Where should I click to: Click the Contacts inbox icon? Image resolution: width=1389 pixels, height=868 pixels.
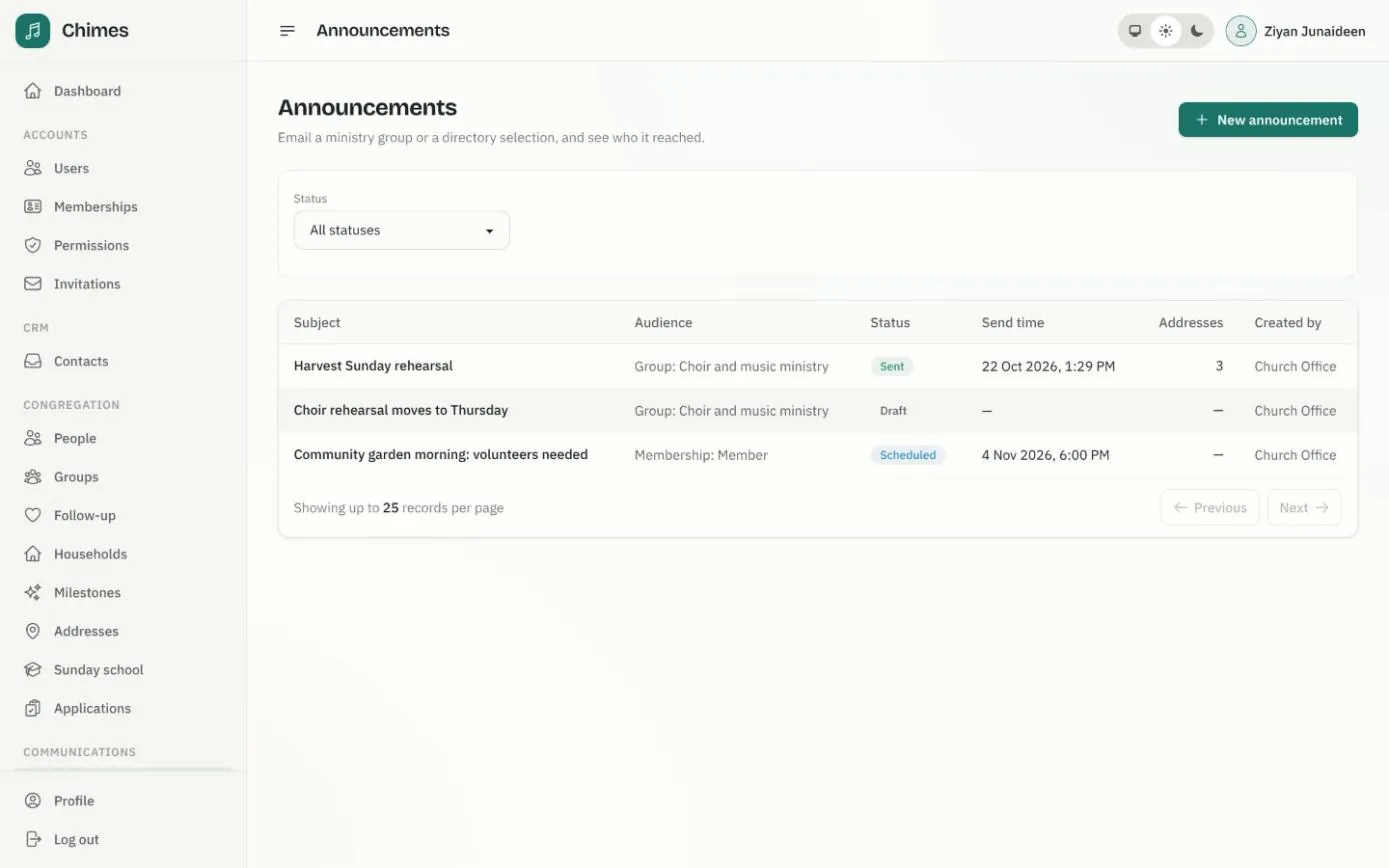33,361
